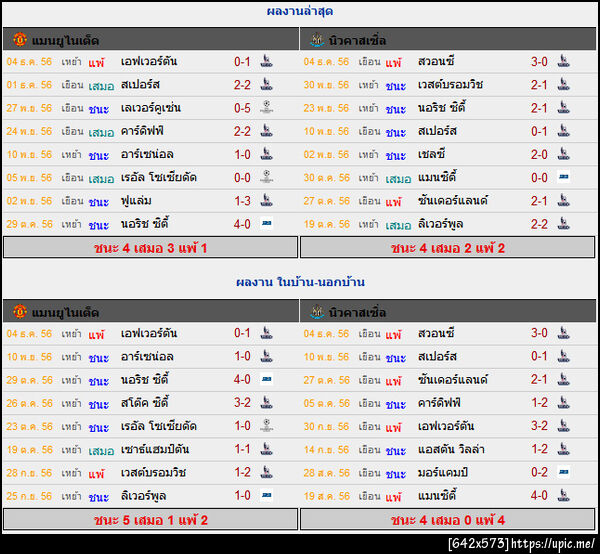Click the Champions League icon beside เรอัล โซเซียดัด 1-0
The height and width of the screenshot is (554, 600).
click(266, 425)
